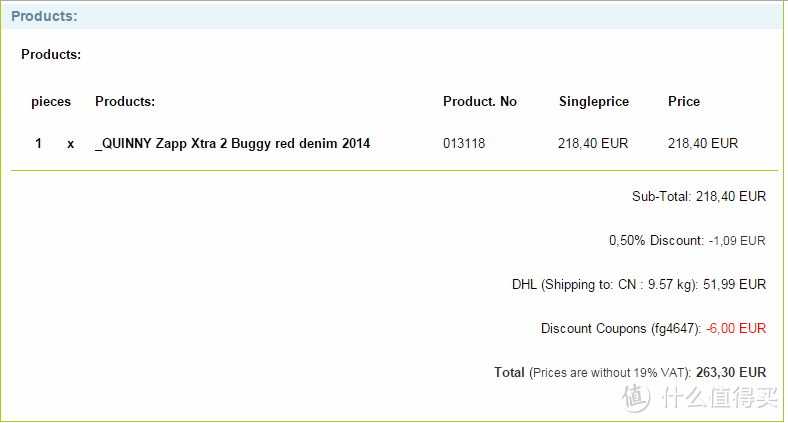The image size is (788, 423).
Task: Click the Sub-Total amount line
Action: [x=699, y=196]
